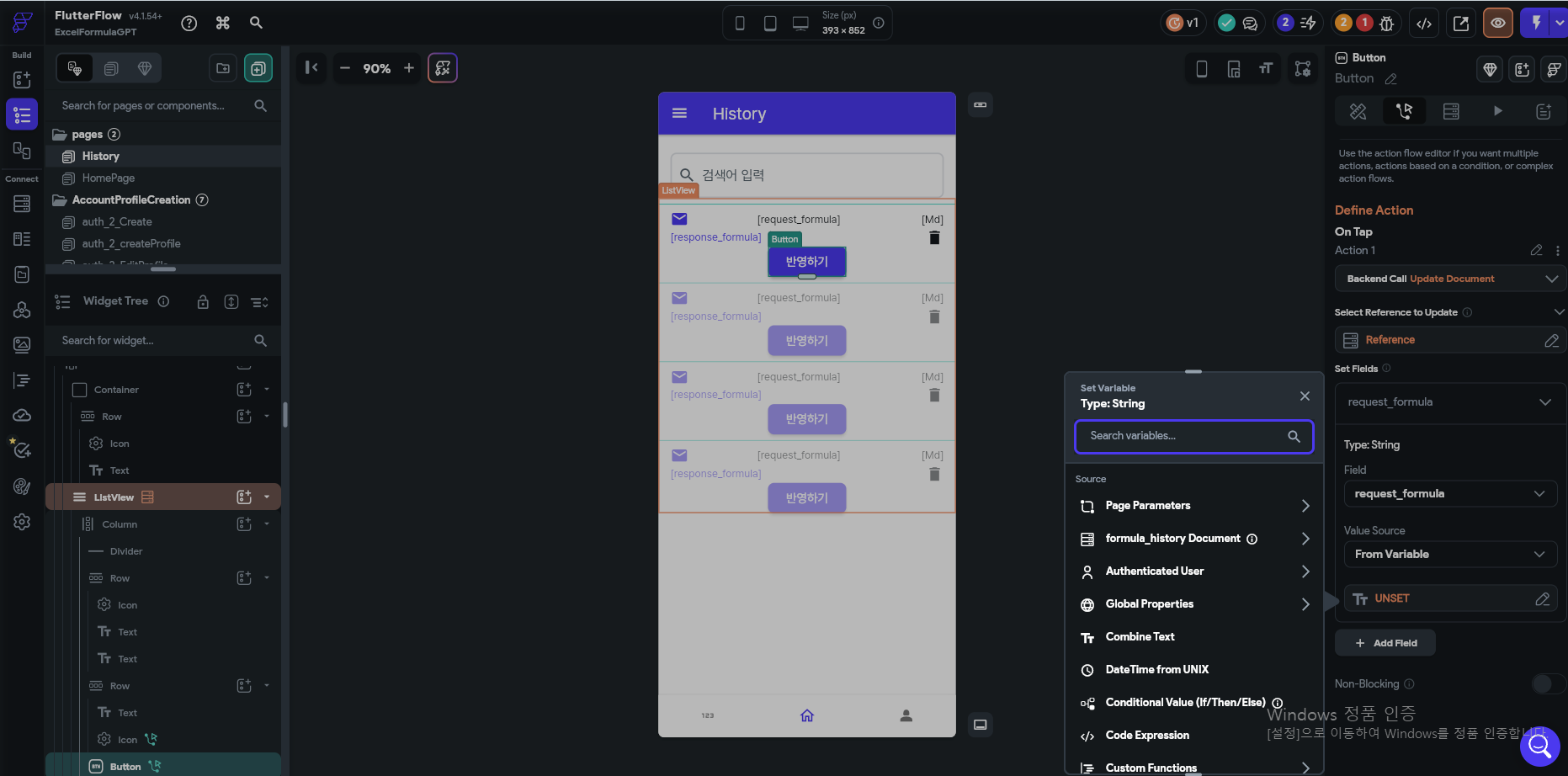Add new folder in pages panel

point(223,68)
